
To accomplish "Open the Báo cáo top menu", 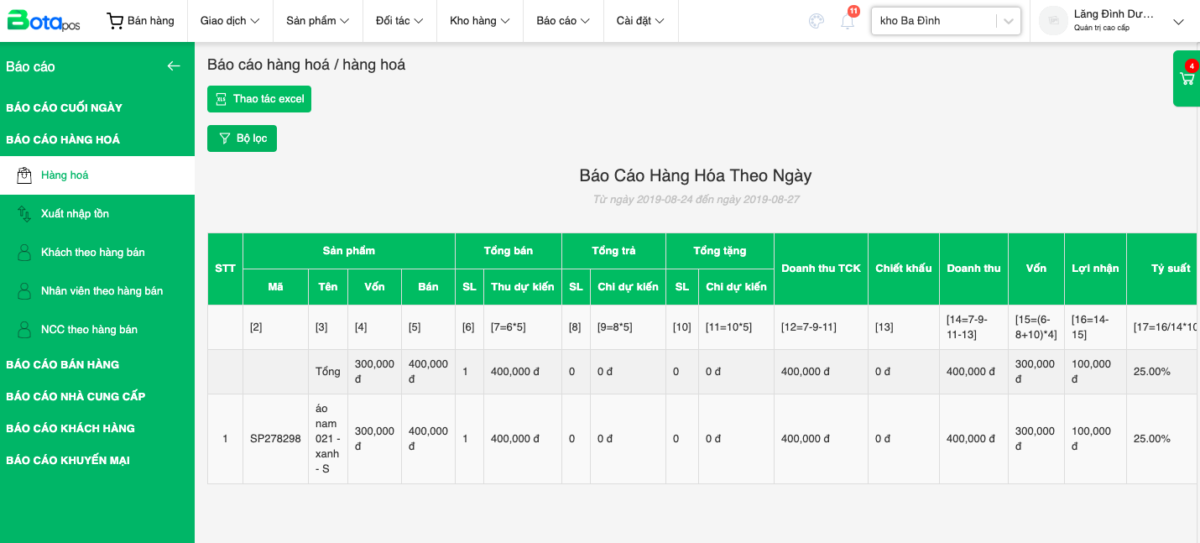I will click(562, 21).
